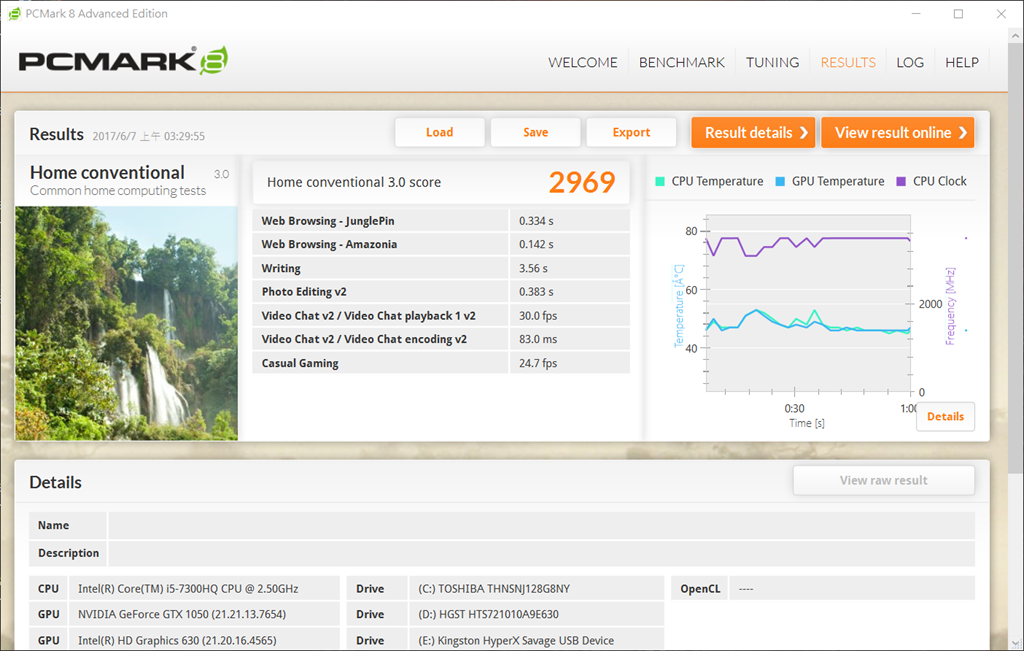Click the waterfall thumbnail image

click(x=126, y=323)
